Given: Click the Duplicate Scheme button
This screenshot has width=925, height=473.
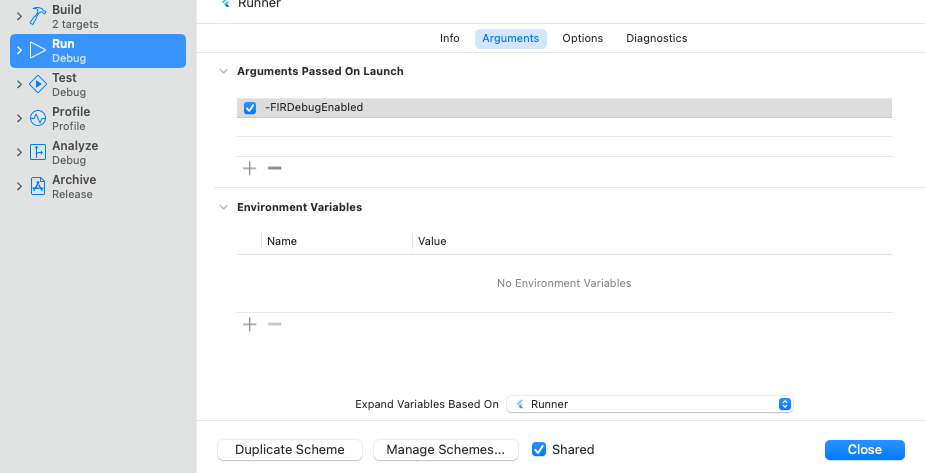Looking at the screenshot, I should [x=290, y=449].
